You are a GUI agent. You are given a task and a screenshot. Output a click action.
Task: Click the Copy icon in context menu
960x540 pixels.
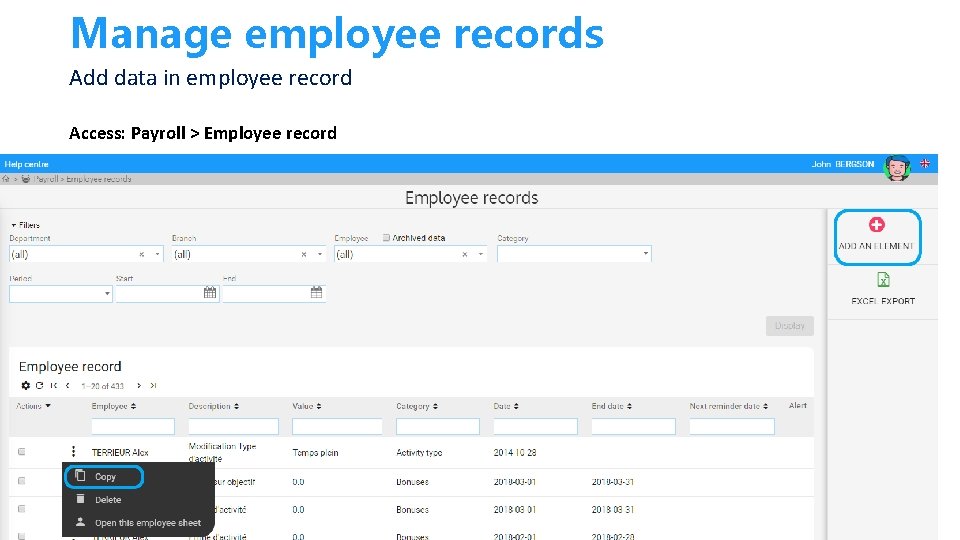pyautogui.click(x=80, y=476)
